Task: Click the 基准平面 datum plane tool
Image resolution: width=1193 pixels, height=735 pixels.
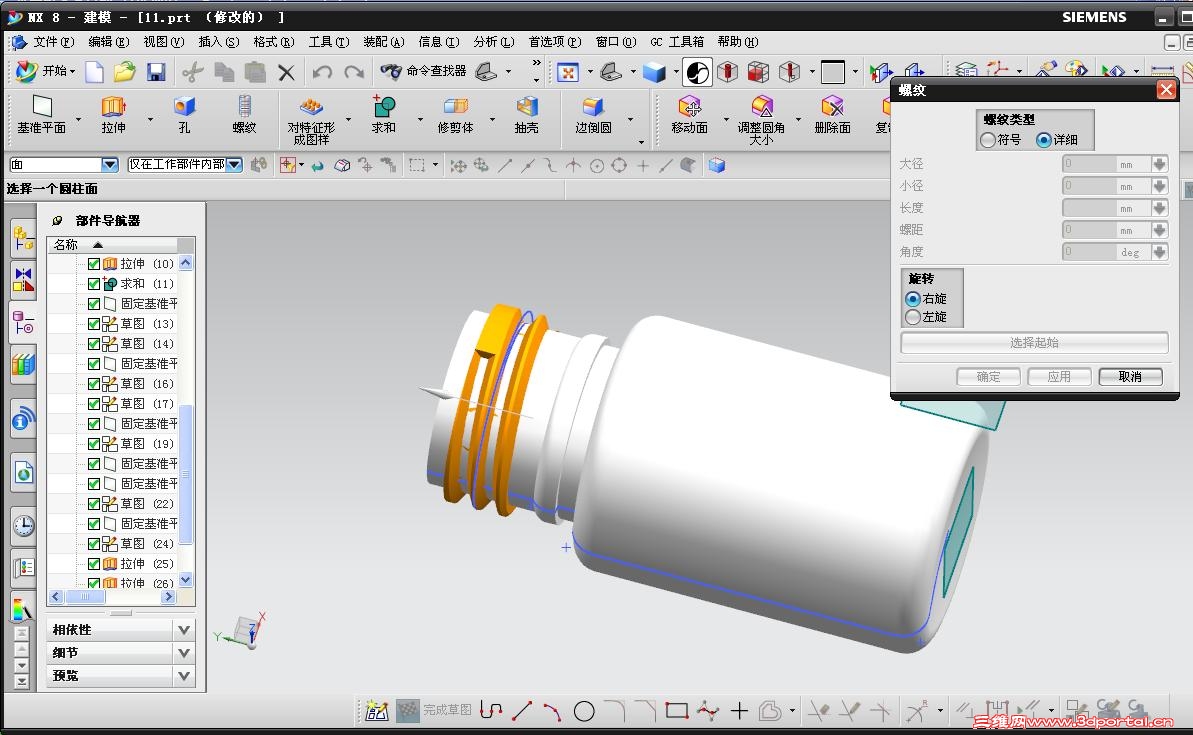Action: coord(42,115)
